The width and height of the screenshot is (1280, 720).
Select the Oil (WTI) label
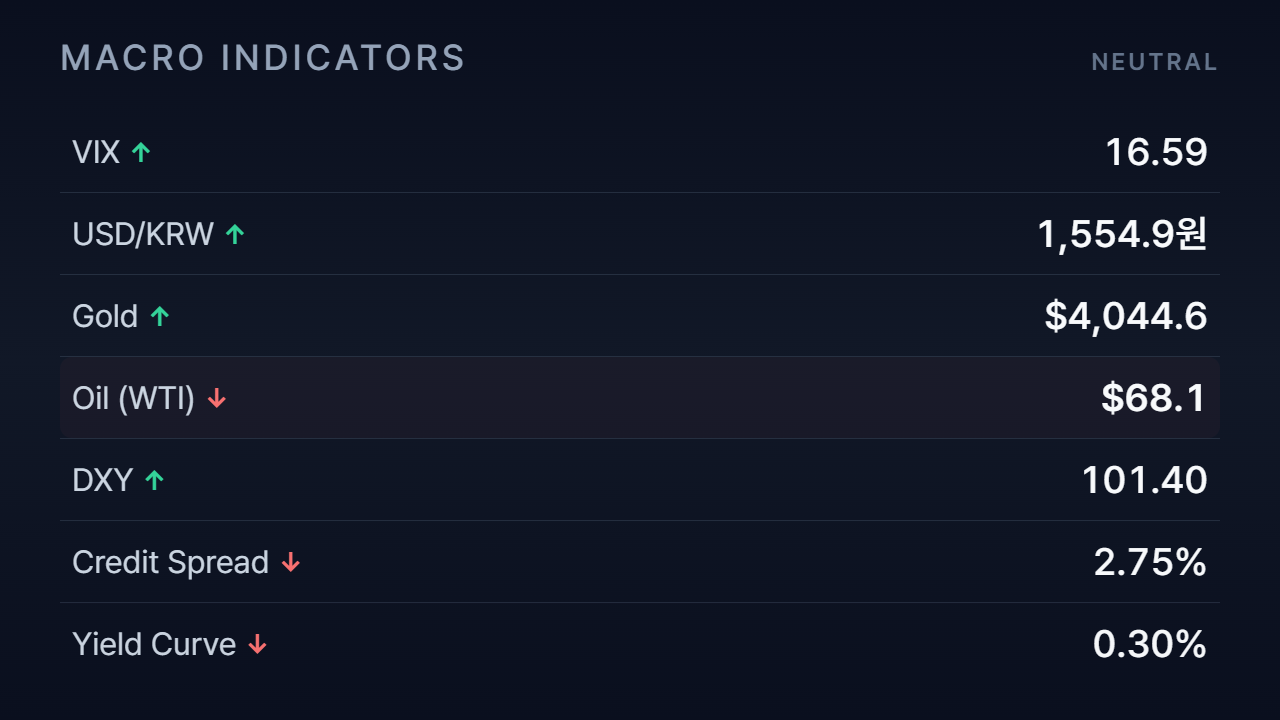[134, 398]
